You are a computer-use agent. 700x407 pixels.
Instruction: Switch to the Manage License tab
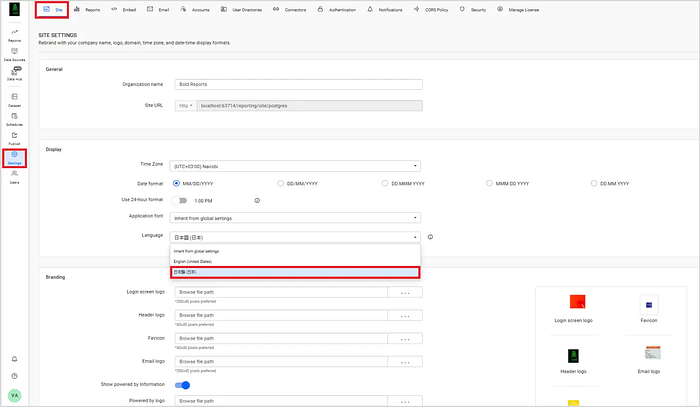tap(518, 9)
